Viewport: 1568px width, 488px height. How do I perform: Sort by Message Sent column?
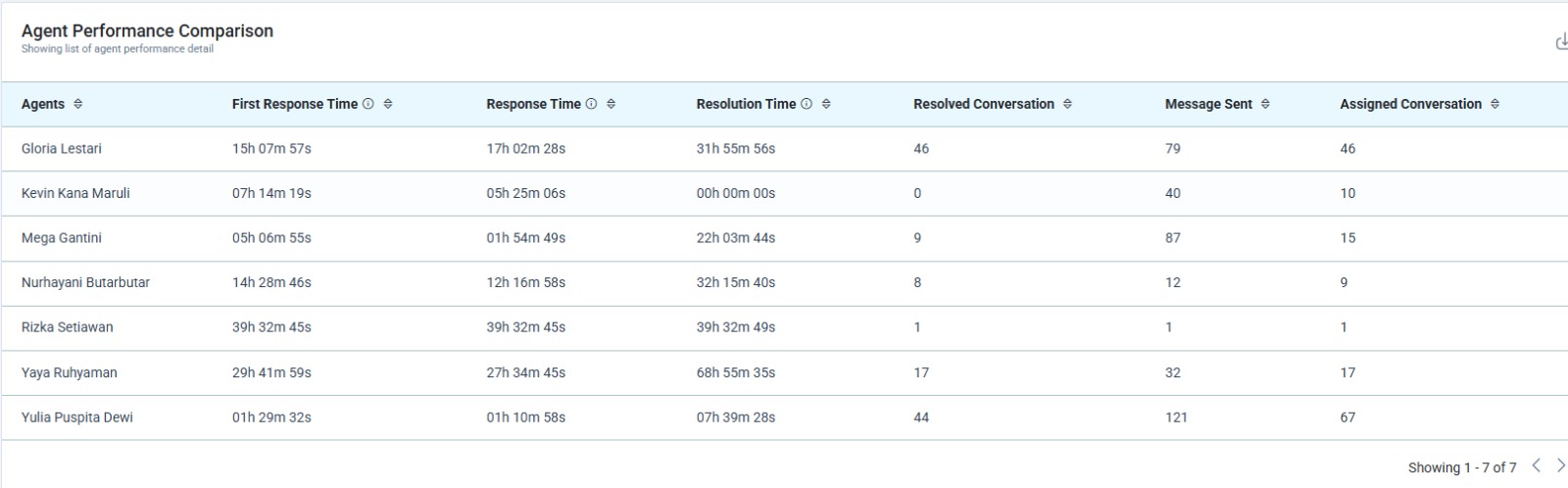pos(1265,104)
